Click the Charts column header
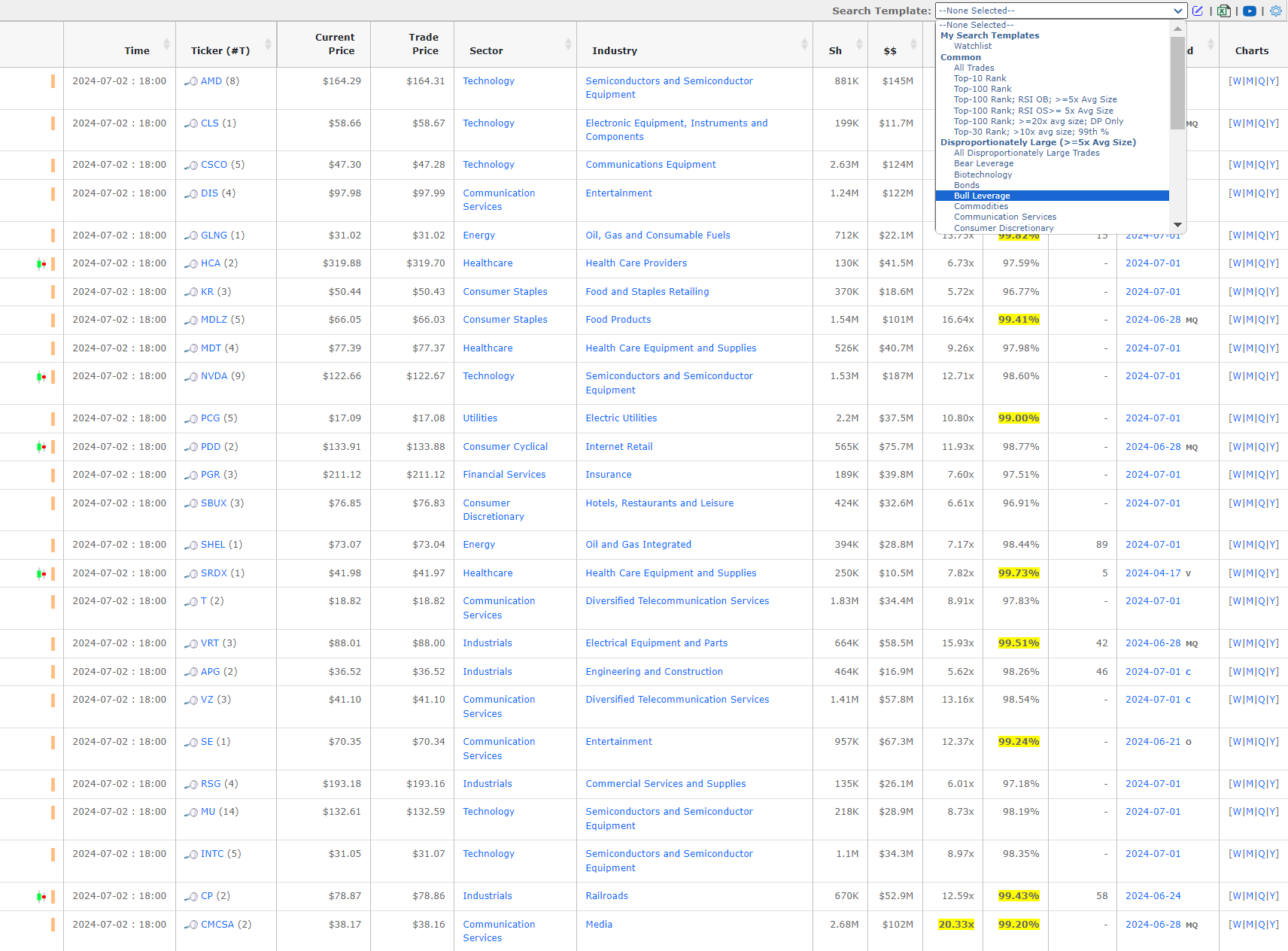The image size is (1288, 951). pyautogui.click(x=1252, y=51)
